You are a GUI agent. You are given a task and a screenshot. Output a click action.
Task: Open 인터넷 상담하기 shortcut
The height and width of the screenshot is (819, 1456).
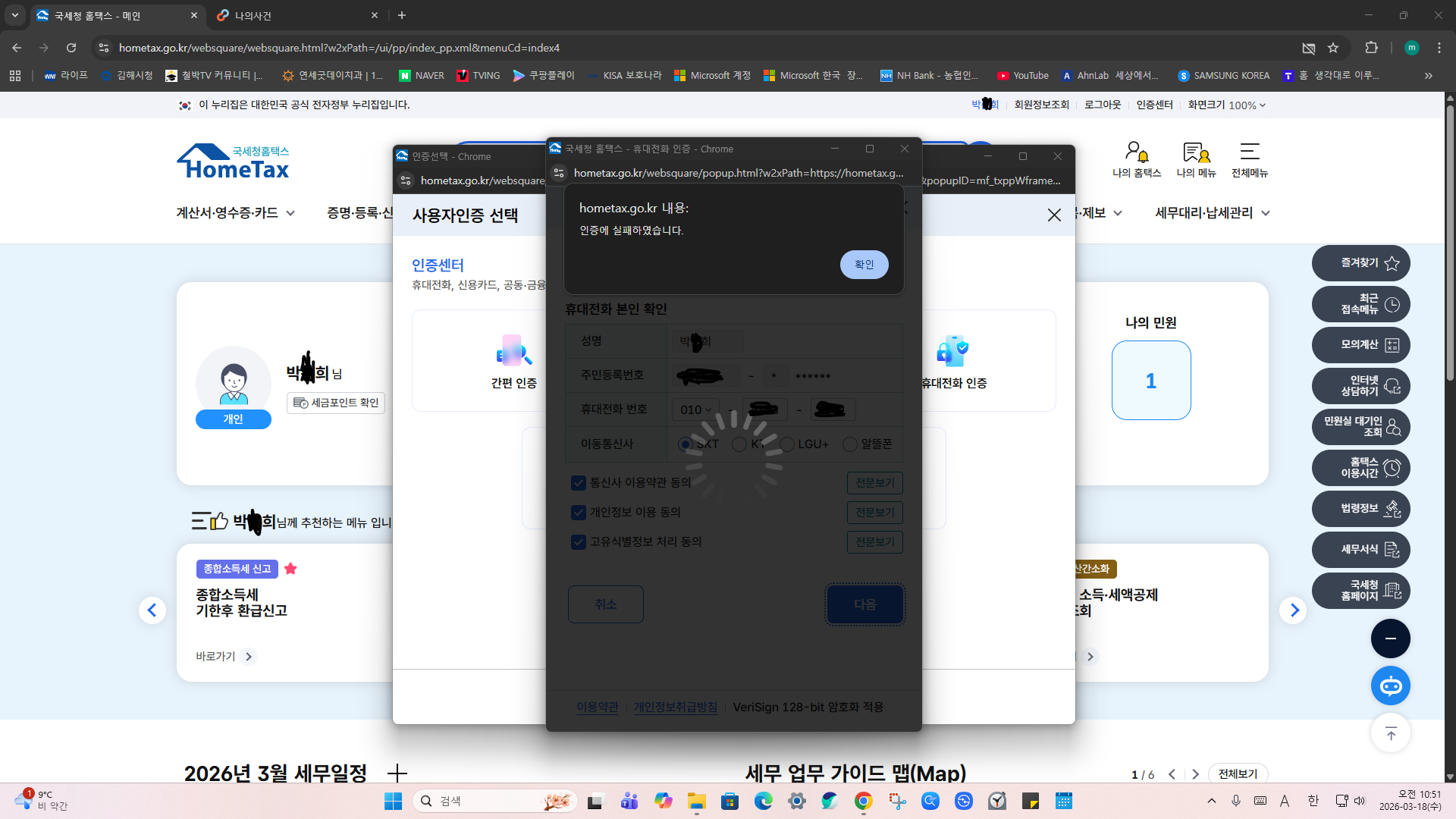1361,386
